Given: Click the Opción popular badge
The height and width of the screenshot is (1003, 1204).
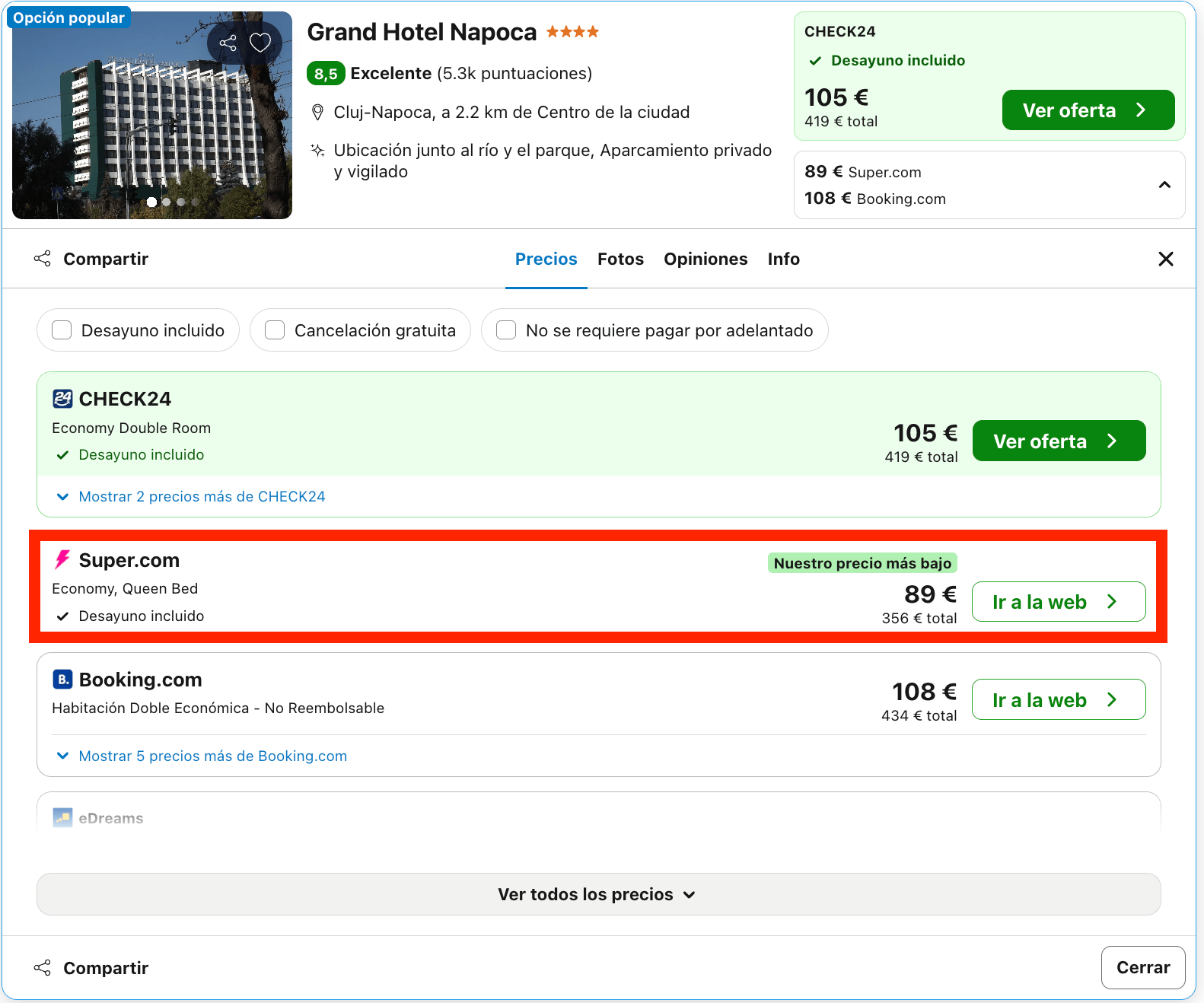Looking at the screenshot, I should pyautogui.click(x=68, y=18).
